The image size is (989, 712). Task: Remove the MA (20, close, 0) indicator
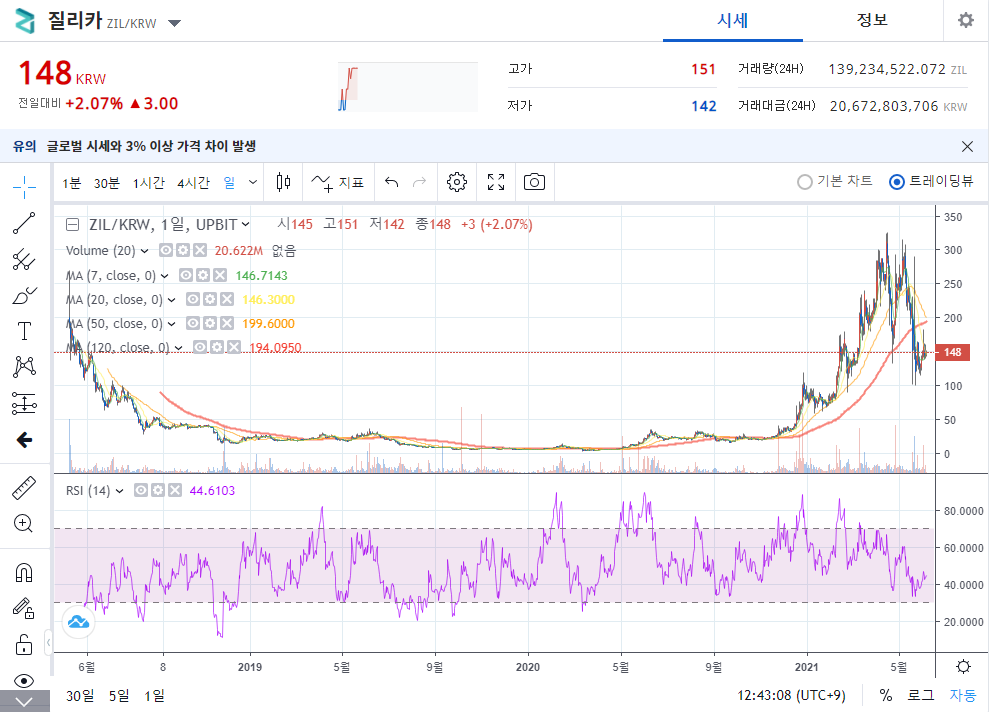tap(226, 299)
